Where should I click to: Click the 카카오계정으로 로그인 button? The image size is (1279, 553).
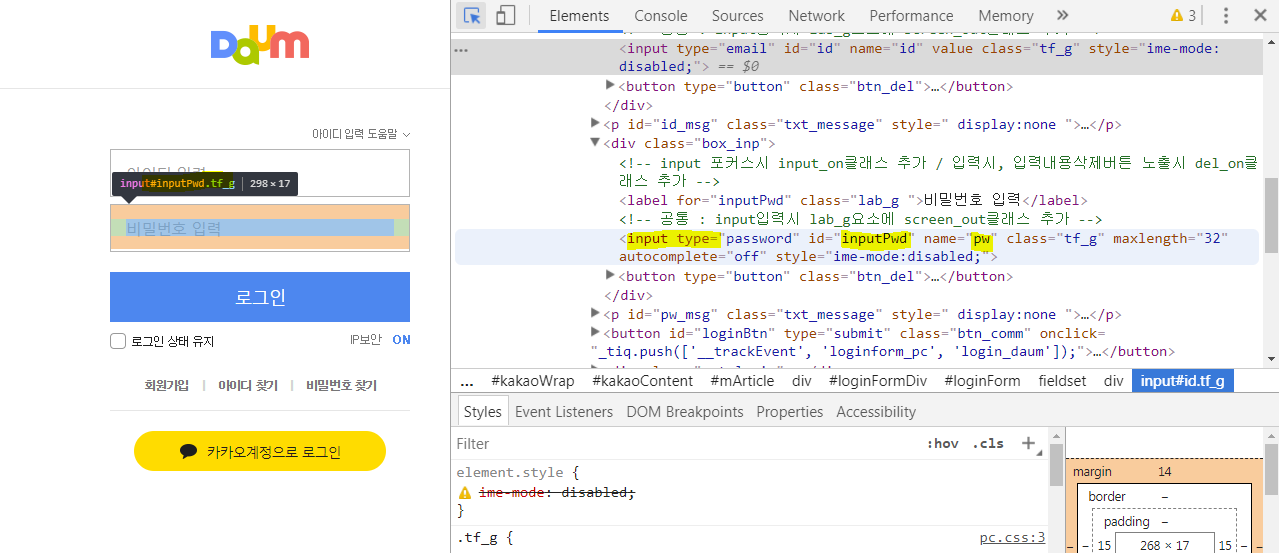tap(260, 452)
